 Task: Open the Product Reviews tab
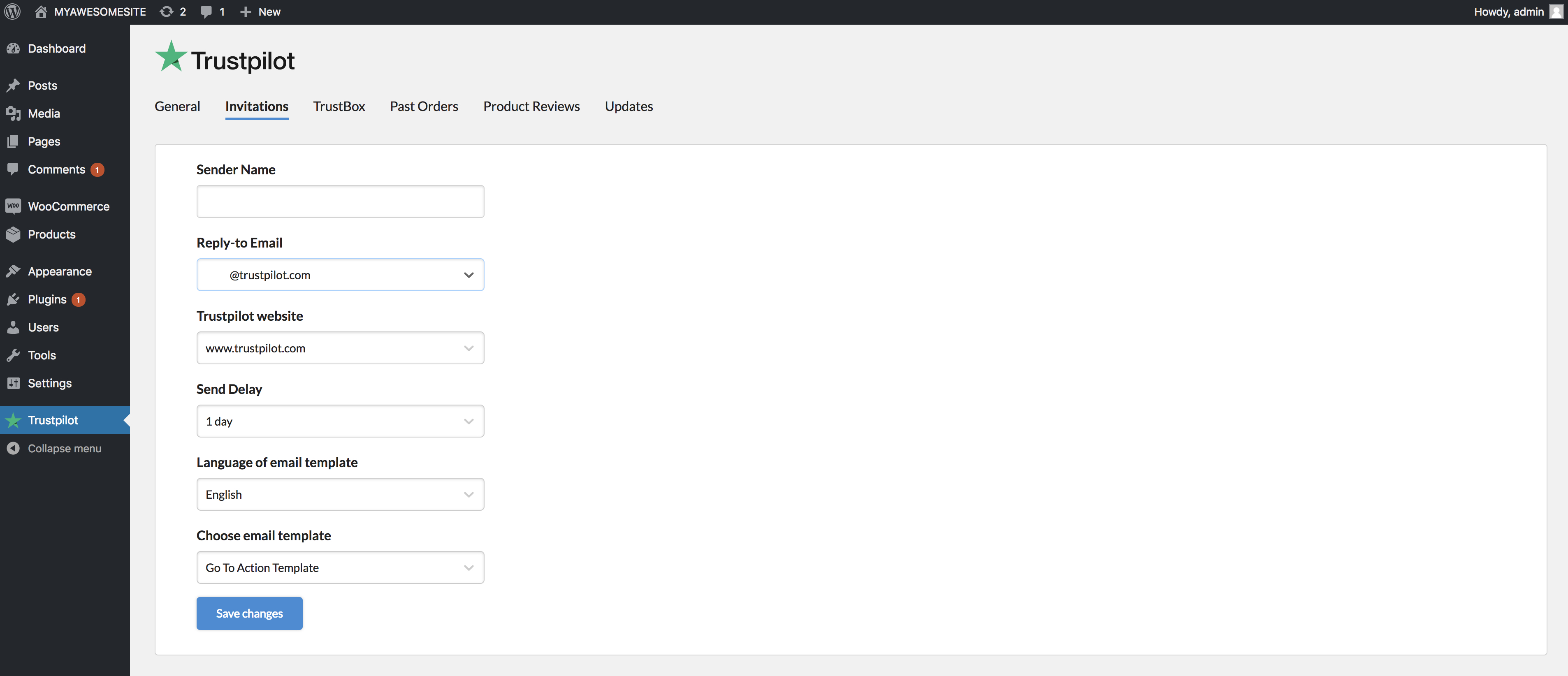(x=531, y=106)
